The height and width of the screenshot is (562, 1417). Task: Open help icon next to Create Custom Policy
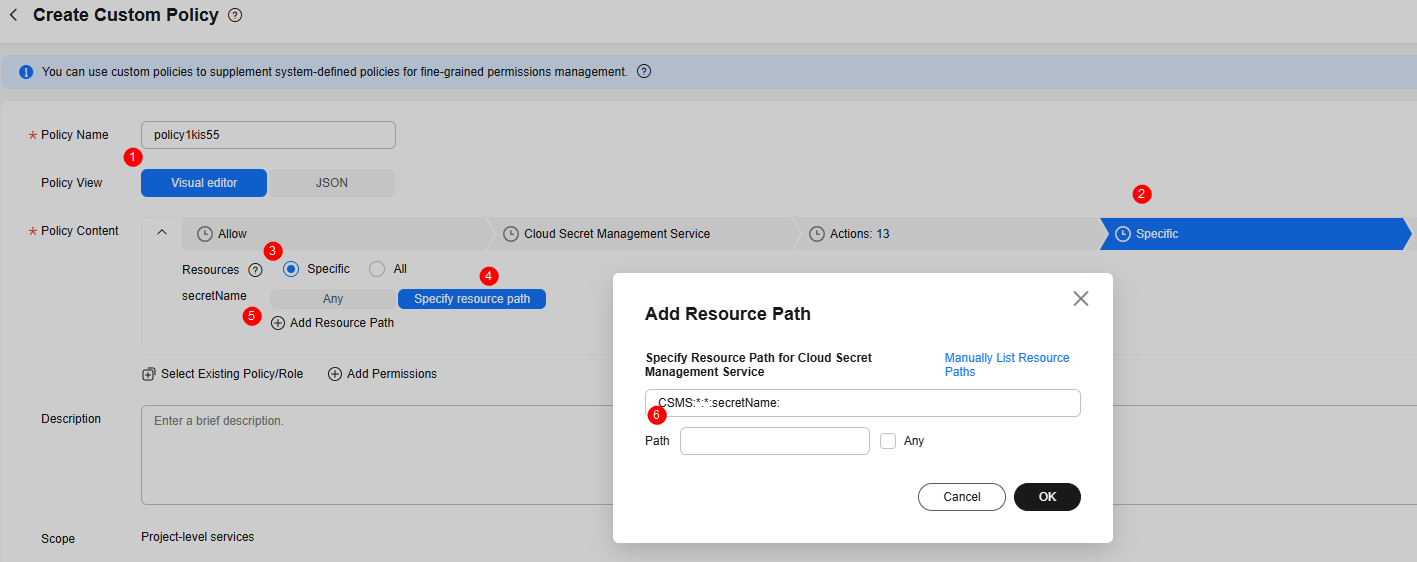[235, 16]
